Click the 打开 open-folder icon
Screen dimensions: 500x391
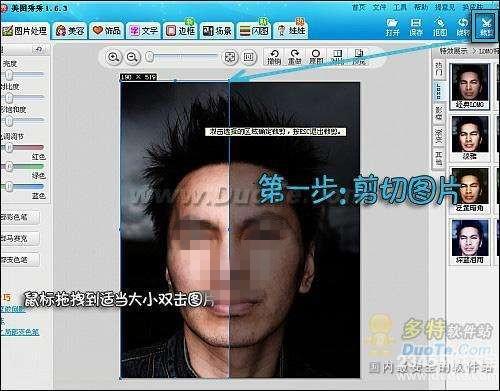[392, 27]
